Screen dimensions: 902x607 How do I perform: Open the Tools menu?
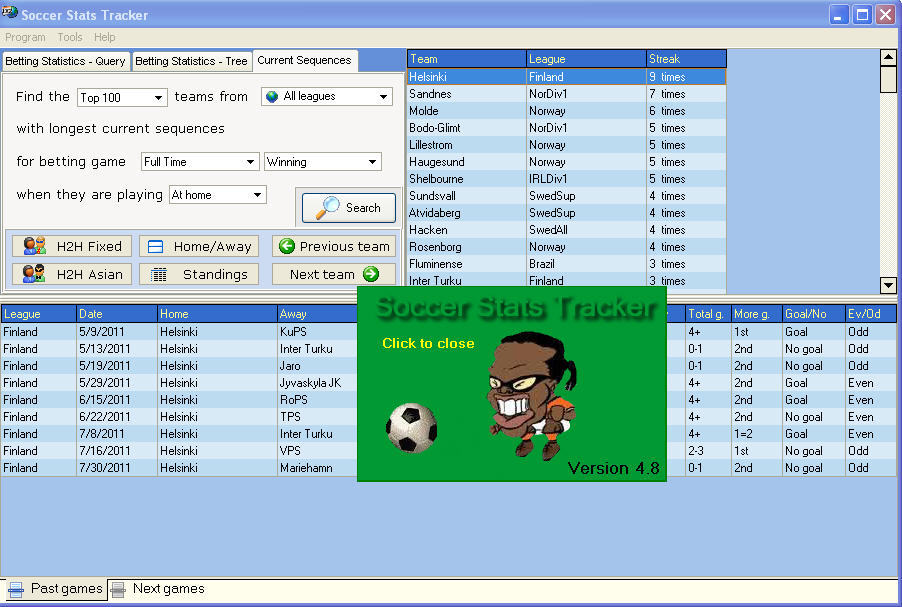click(70, 37)
